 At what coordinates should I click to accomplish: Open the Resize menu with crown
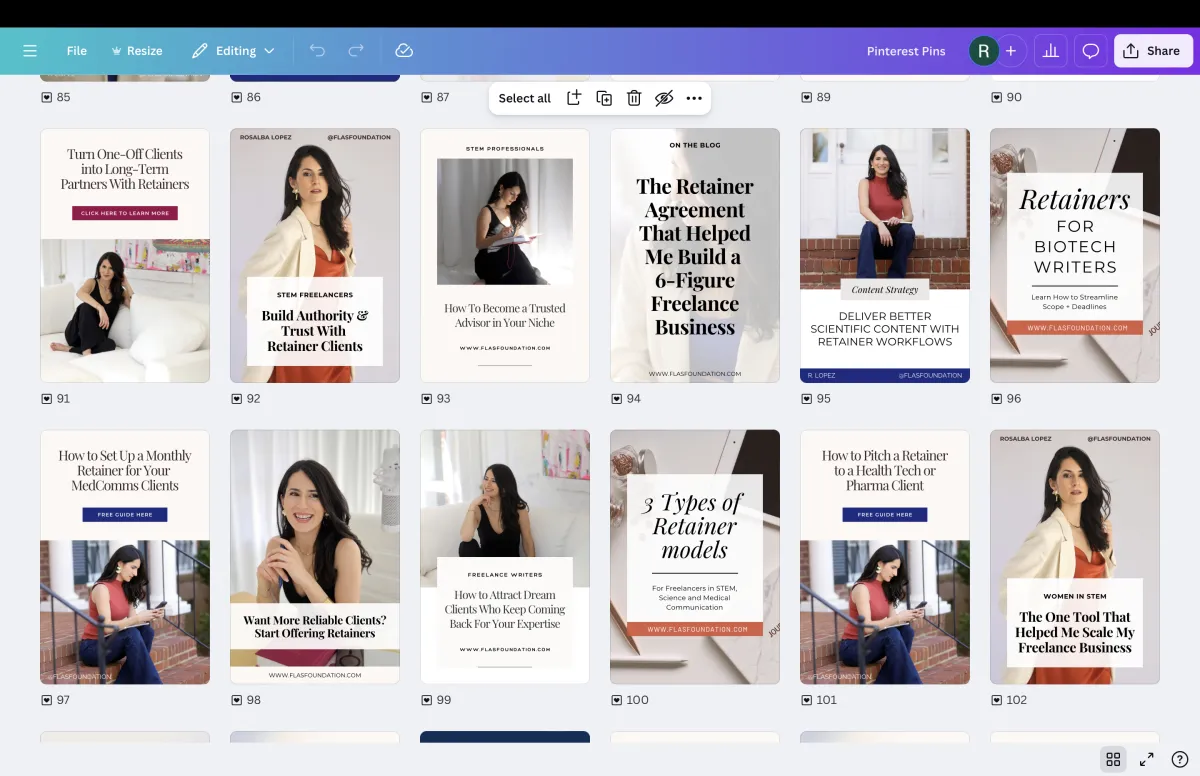pos(137,51)
